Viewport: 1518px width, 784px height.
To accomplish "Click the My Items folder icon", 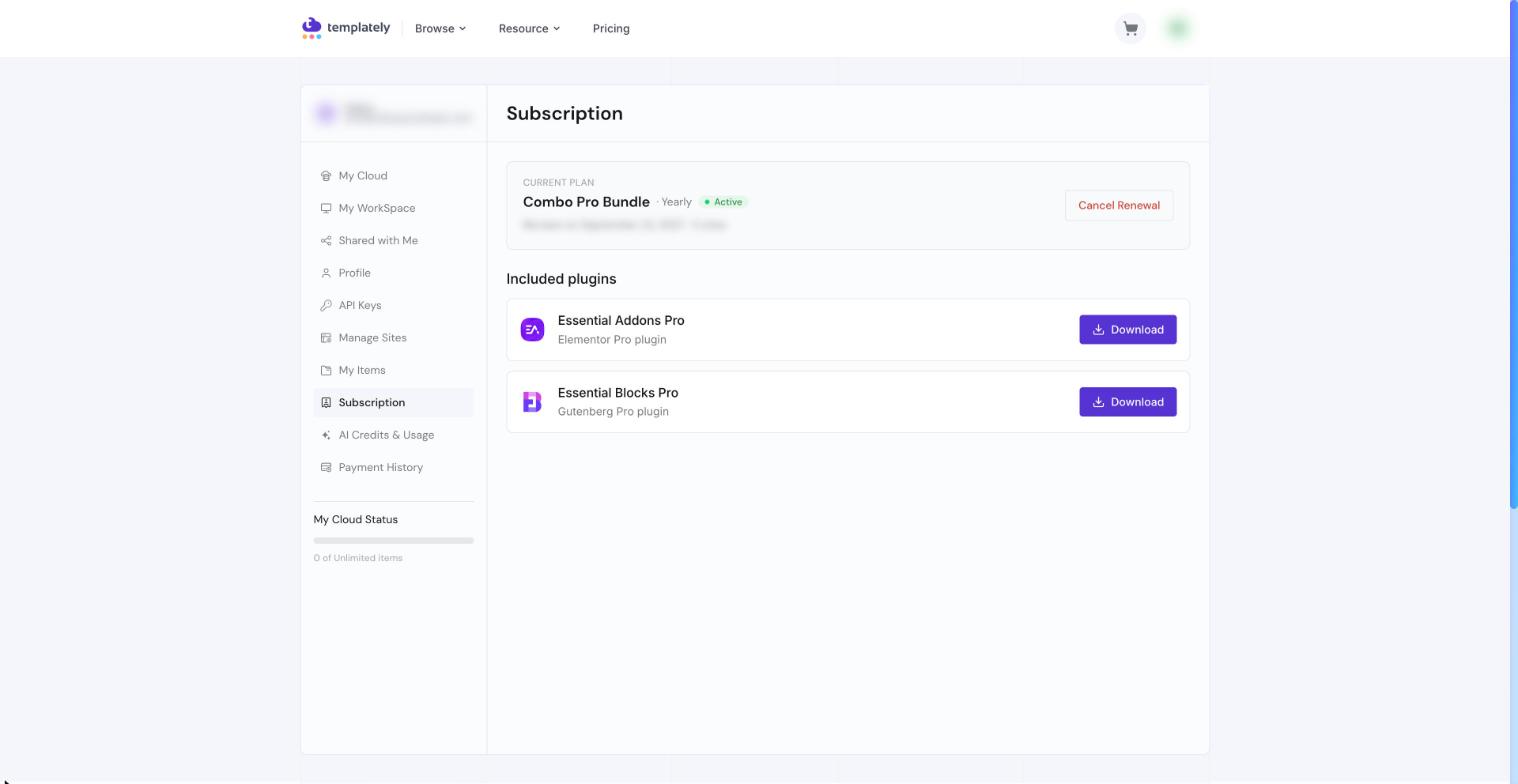I will [x=326, y=370].
